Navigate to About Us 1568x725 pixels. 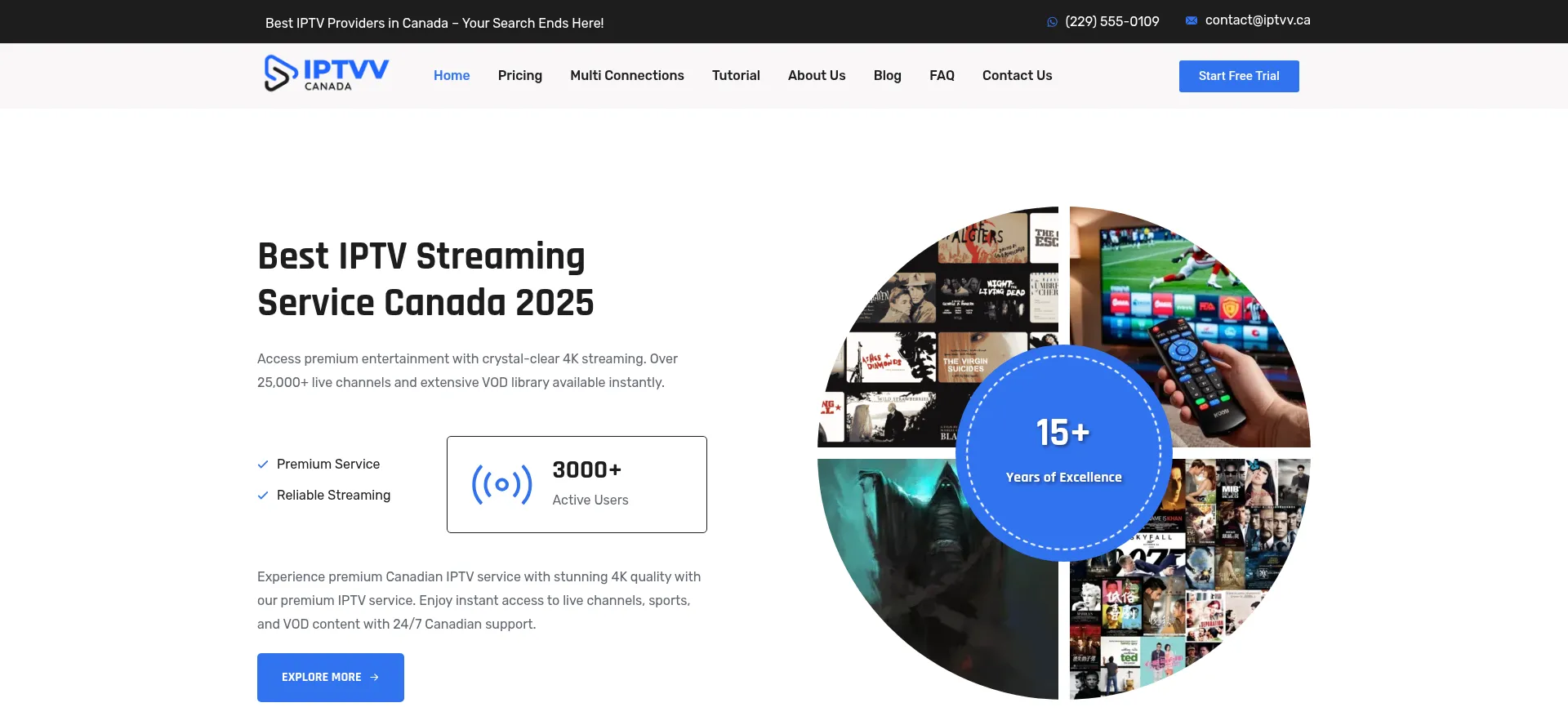[x=817, y=76]
